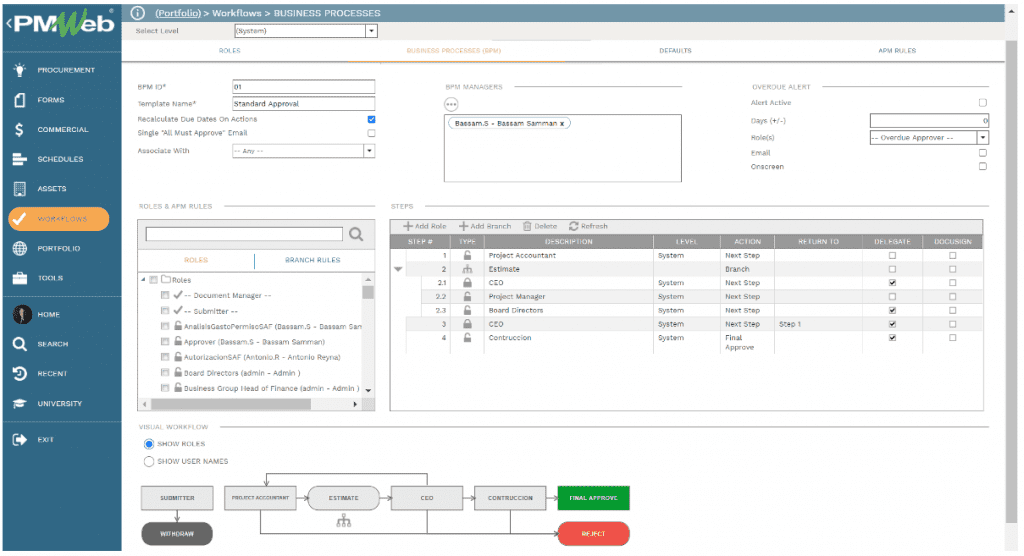The image size is (1024, 556).
Task: Remove Bassam Samman manager tag
Action: click(x=562, y=123)
